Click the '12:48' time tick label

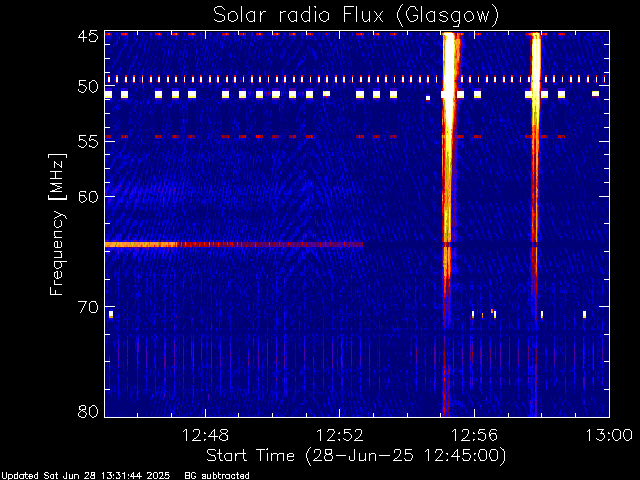pos(205,435)
